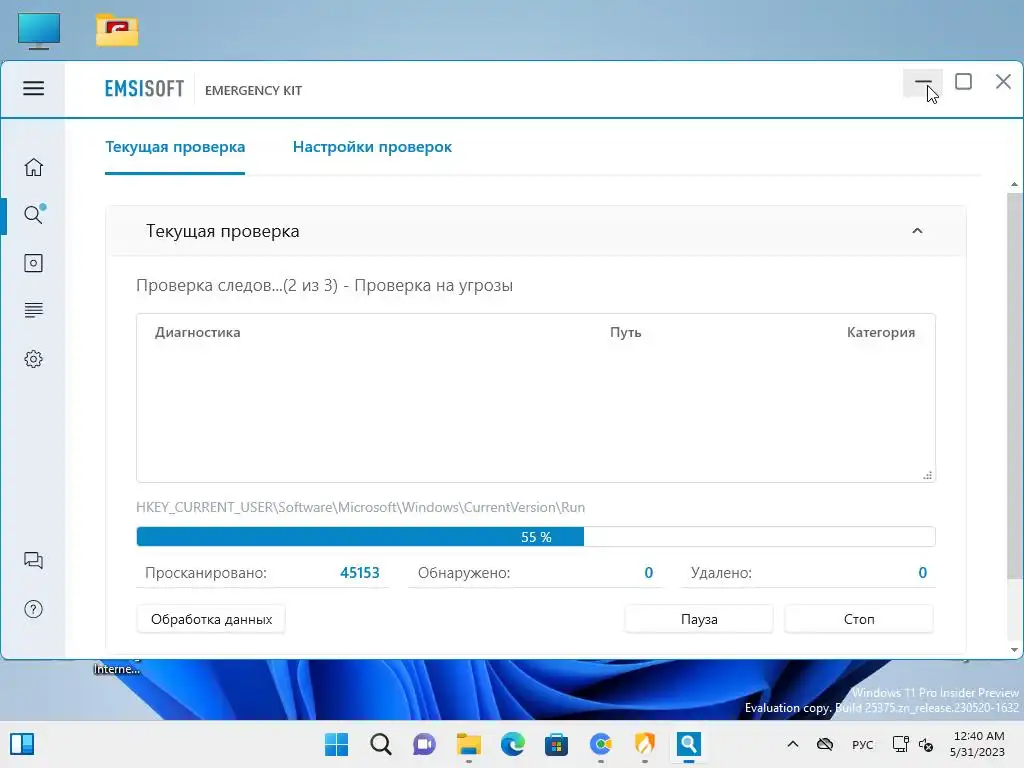Minimize the Emsisoft window
This screenshot has height=768, width=1024.
[x=923, y=82]
